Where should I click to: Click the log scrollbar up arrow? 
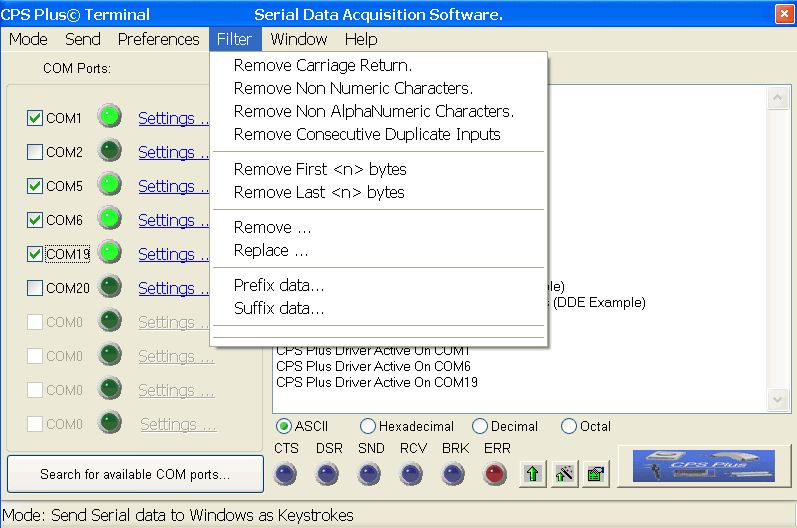pyautogui.click(x=777, y=98)
